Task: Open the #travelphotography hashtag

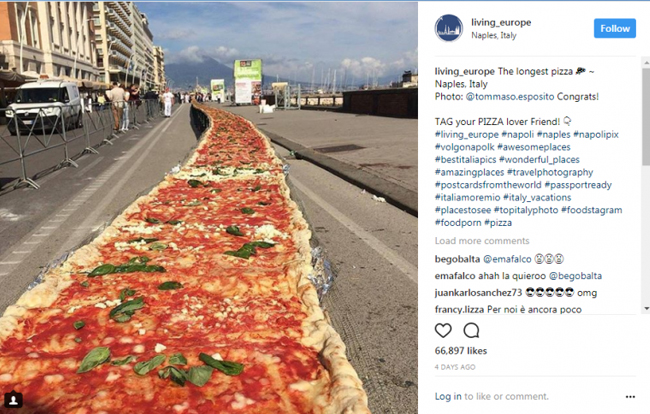Action: [550, 172]
